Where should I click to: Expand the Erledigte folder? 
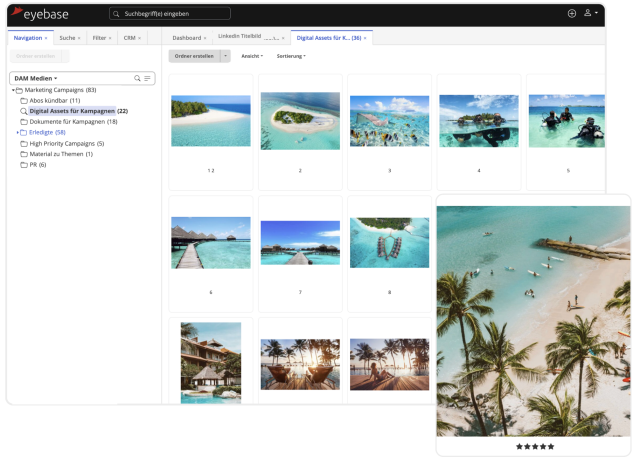click(17, 132)
